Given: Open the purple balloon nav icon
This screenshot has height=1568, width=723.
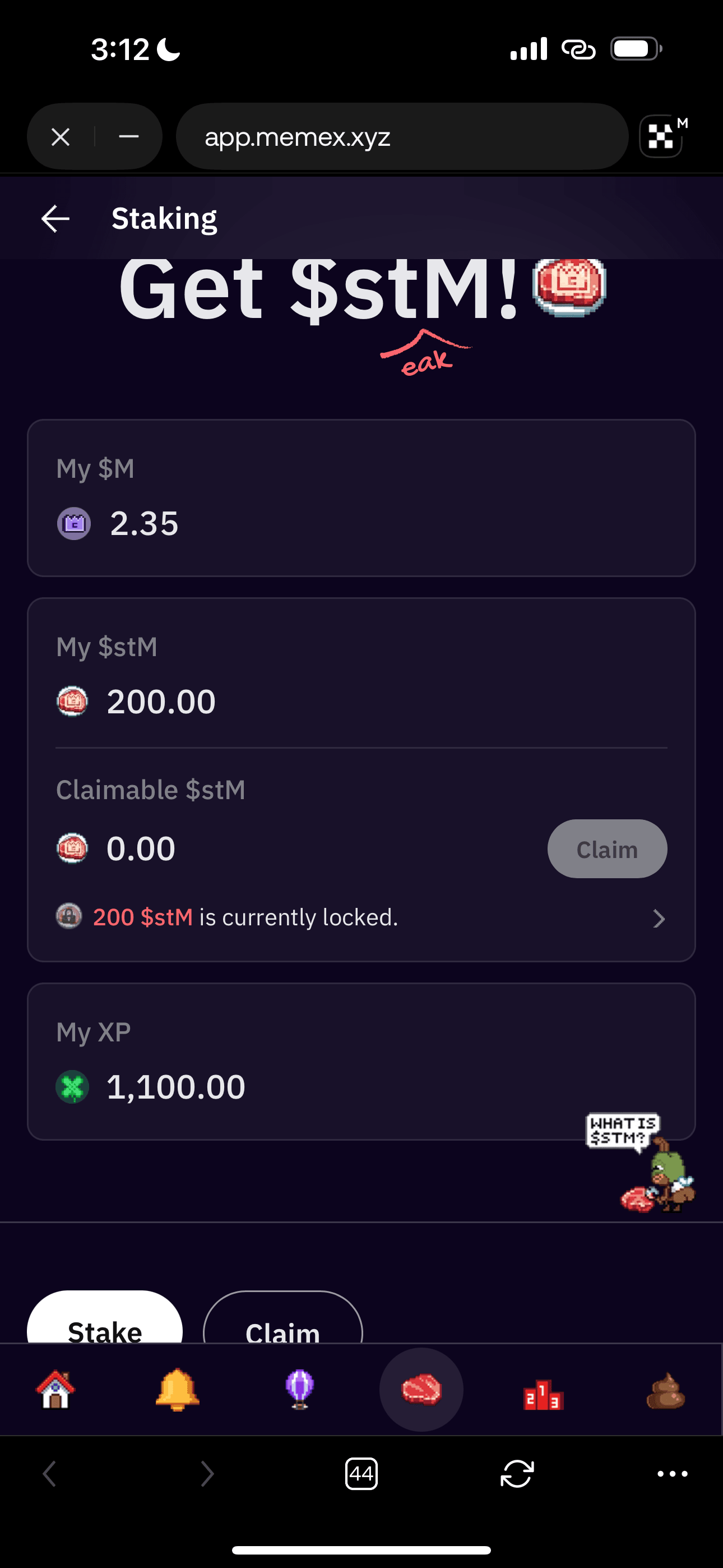Looking at the screenshot, I should 299,1390.
